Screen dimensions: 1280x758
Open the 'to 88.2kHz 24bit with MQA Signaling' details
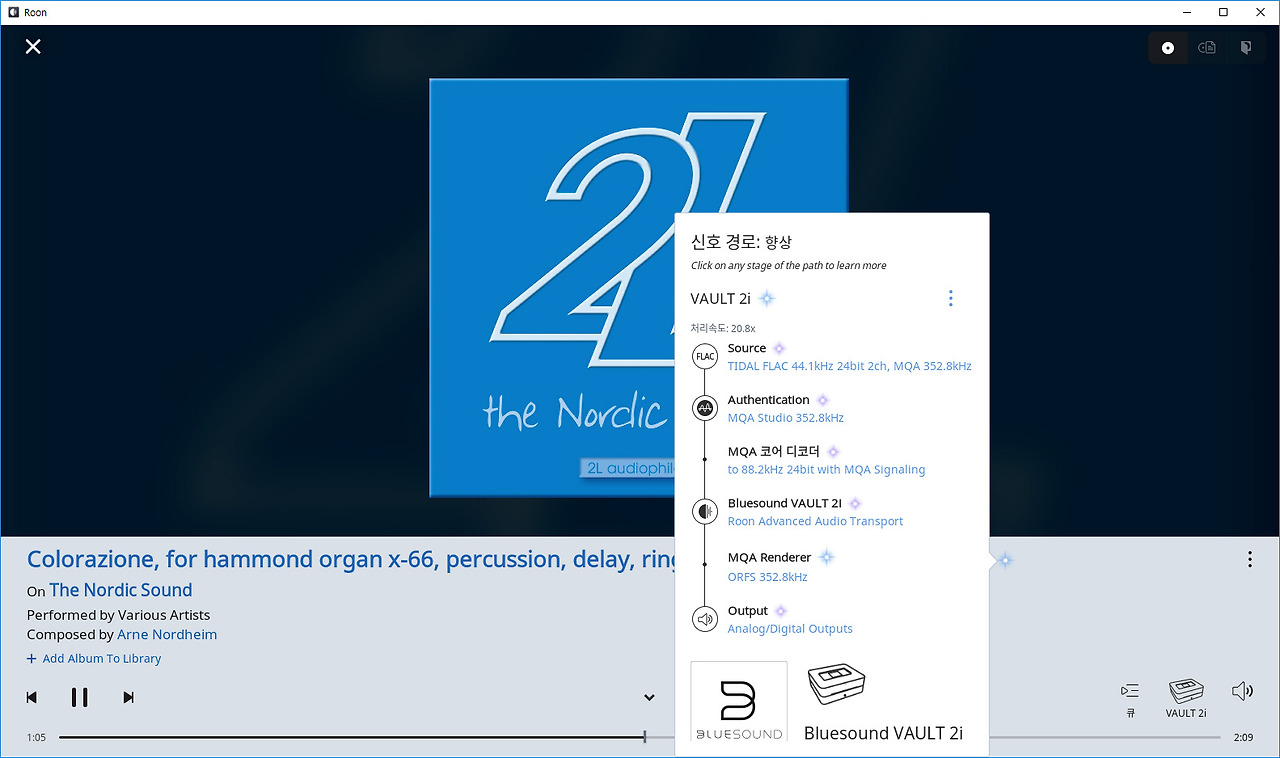click(x=827, y=470)
